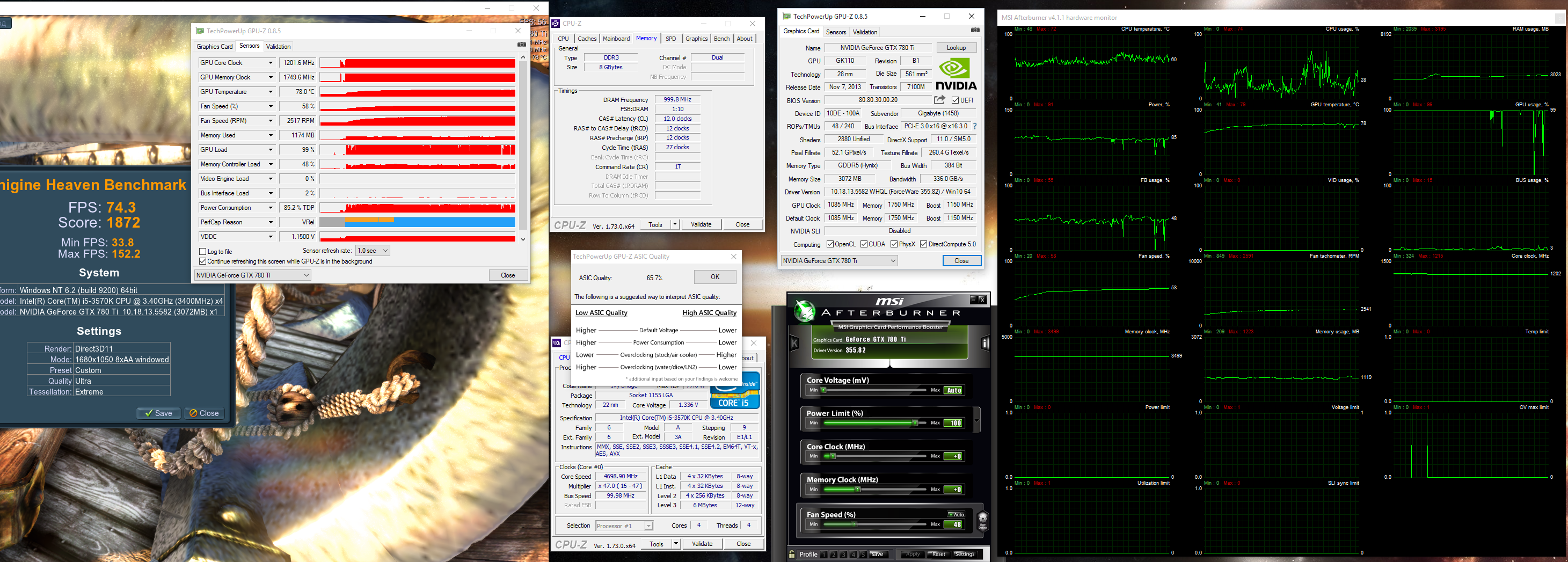The image size is (1568, 562).
Task: Open the Tools dropdown arrow in CPU-Z Memory window
Action: [x=674, y=225]
